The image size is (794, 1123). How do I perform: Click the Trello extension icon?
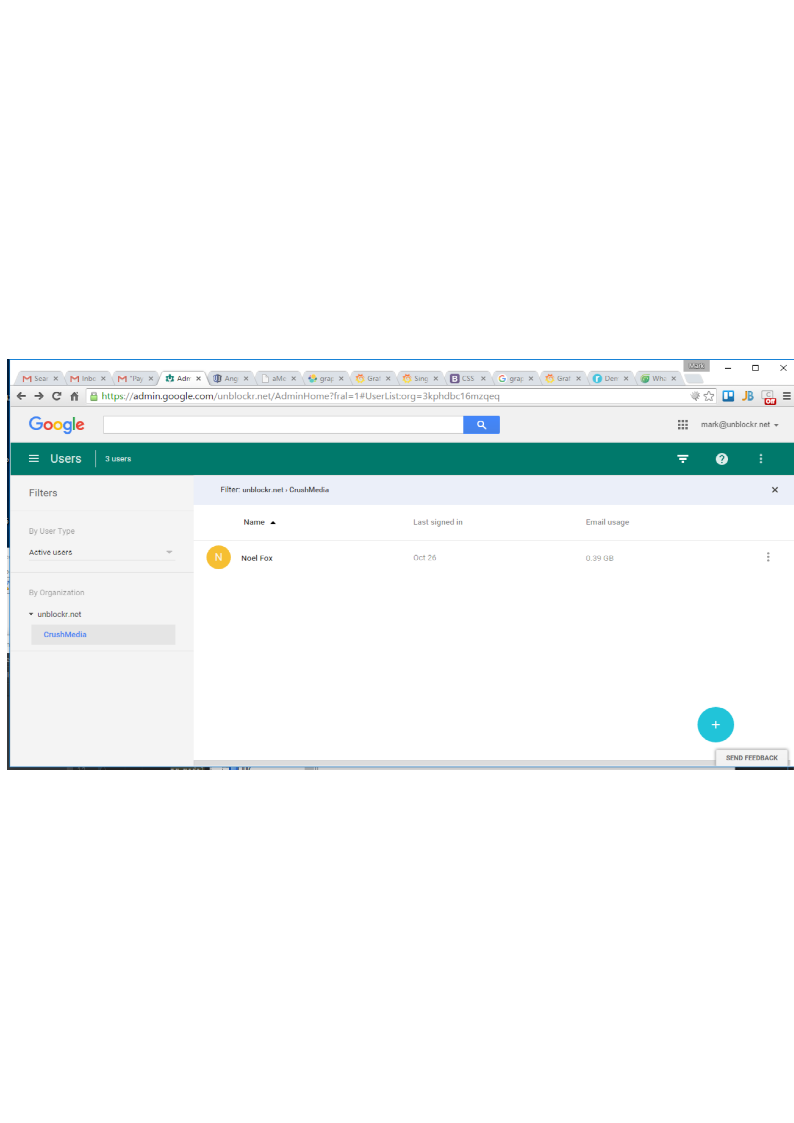click(x=728, y=396)
